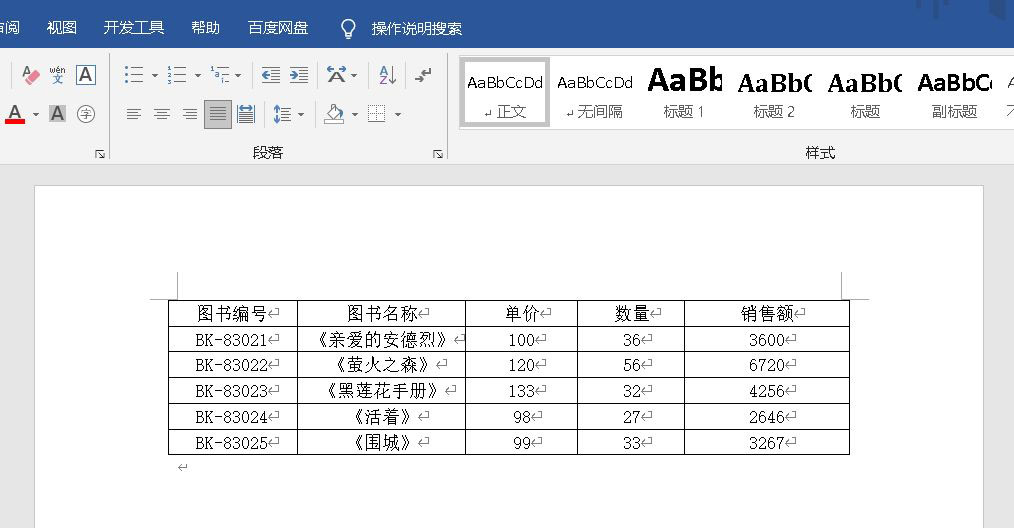1014x528 pixels.
Task: Click cell BK-83021
Action: point(233,340)
